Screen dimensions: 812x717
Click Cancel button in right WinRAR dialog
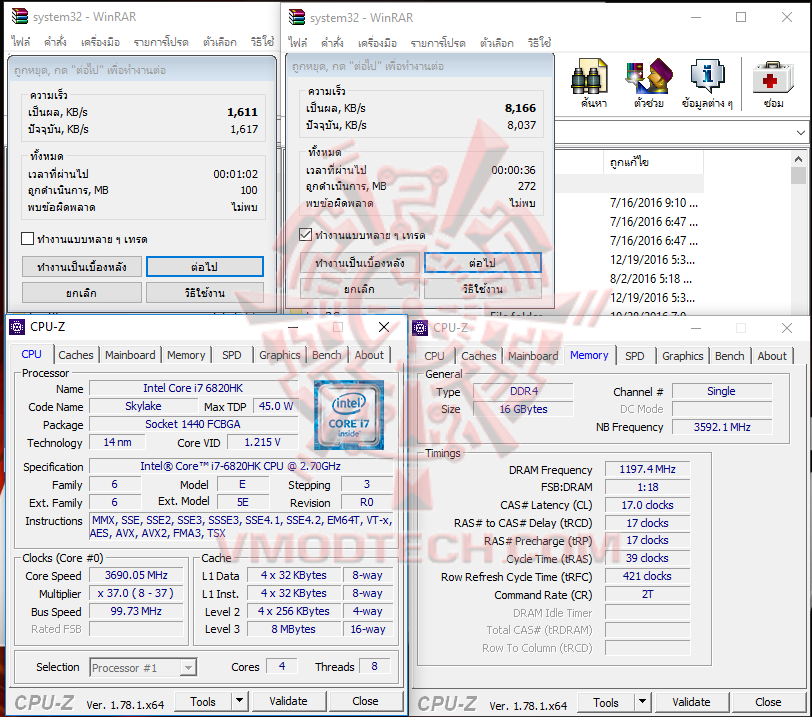[359, 289]
